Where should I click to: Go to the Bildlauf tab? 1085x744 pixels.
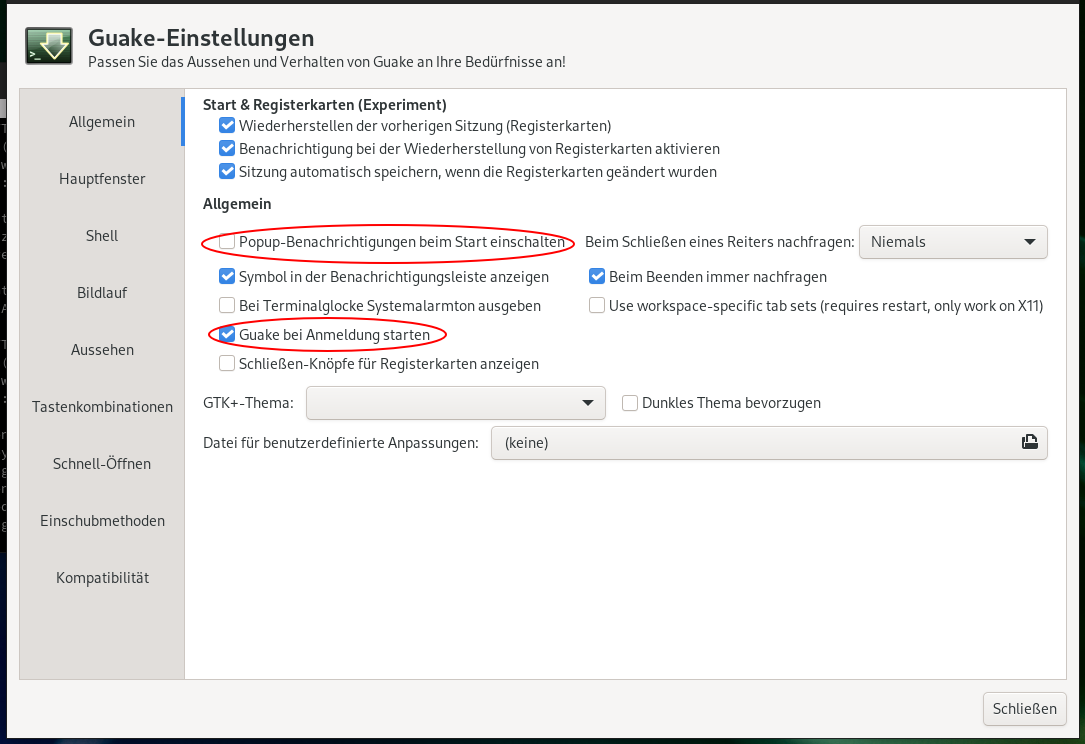pos(102,293)
